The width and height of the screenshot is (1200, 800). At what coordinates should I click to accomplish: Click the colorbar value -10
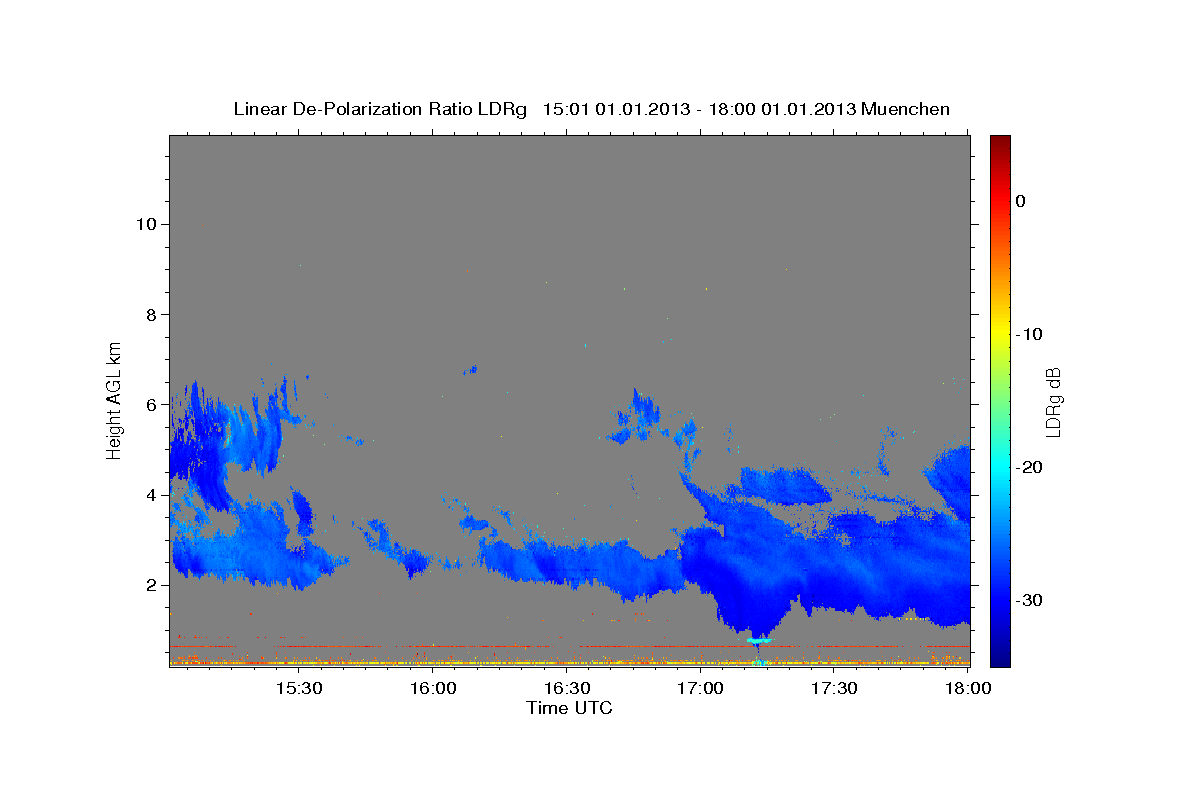point(1030,334)
